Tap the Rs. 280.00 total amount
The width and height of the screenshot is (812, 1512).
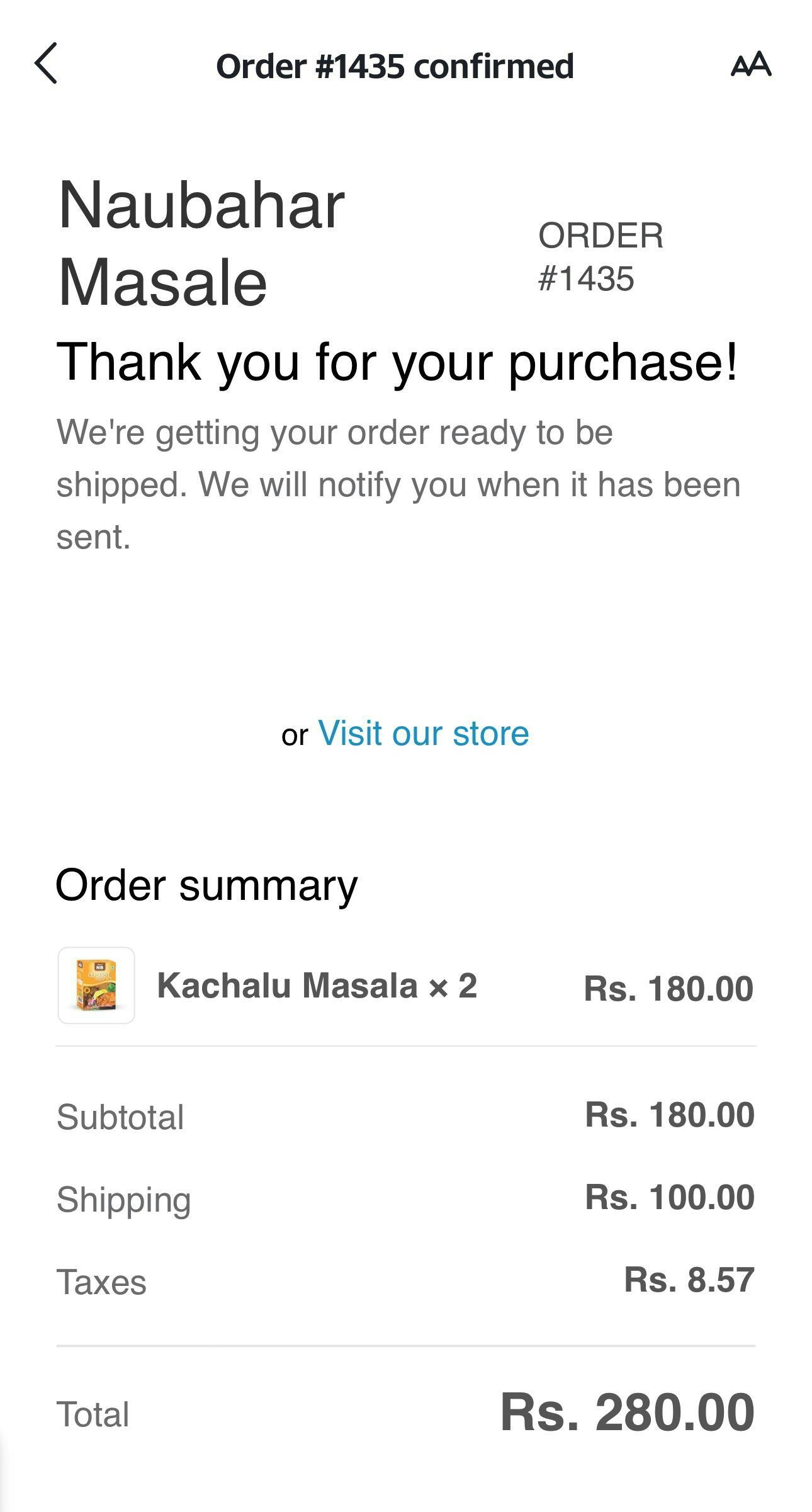tap(627, 1413)
